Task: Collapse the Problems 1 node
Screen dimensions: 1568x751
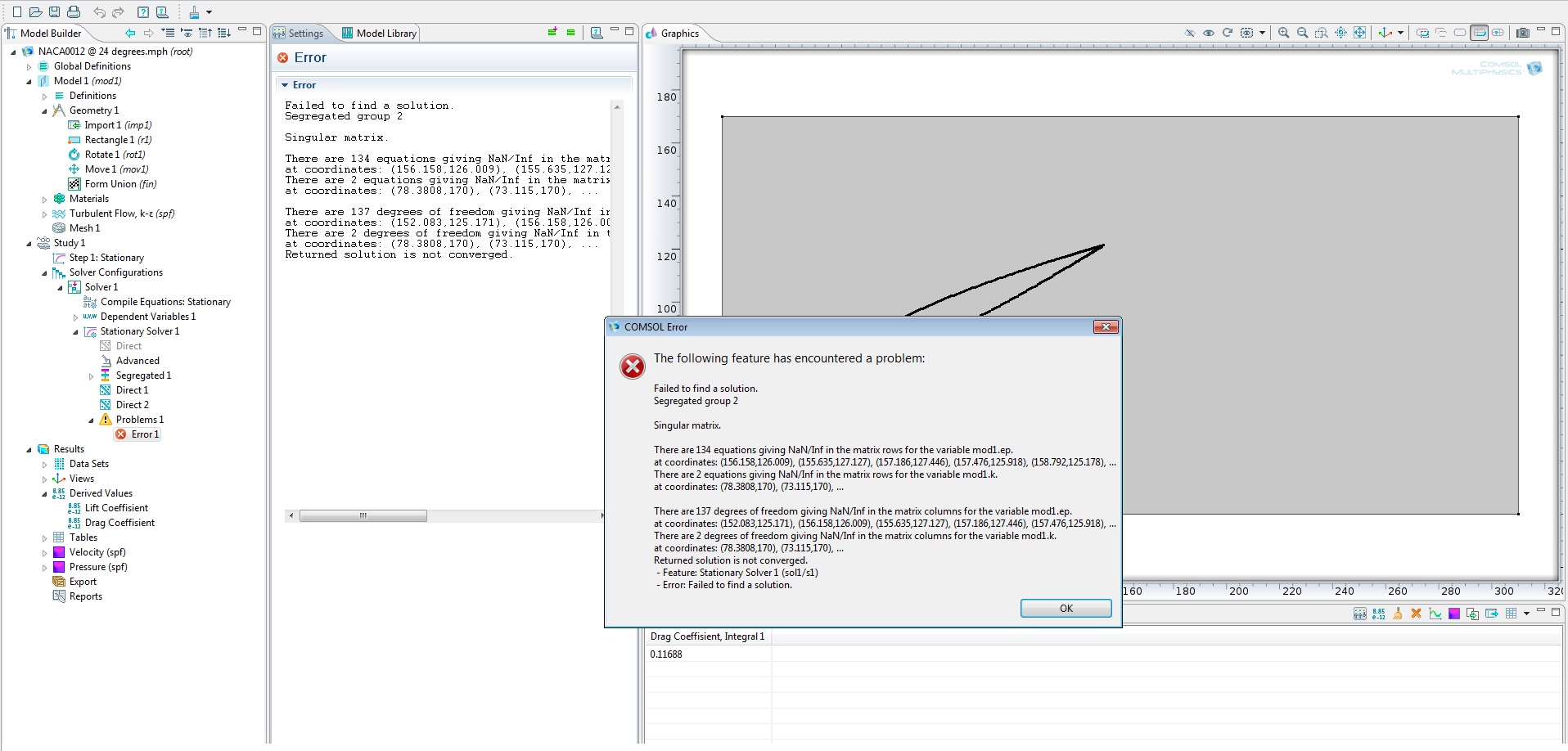Action: point(91,420)
